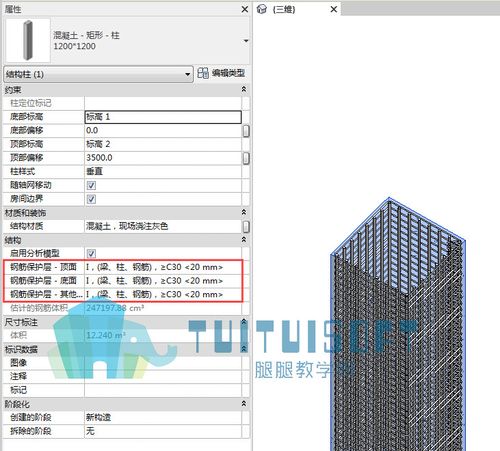Click the 拆除的阶段 value 无
This screenshot has height=451, width=500.
coord(163,431)
